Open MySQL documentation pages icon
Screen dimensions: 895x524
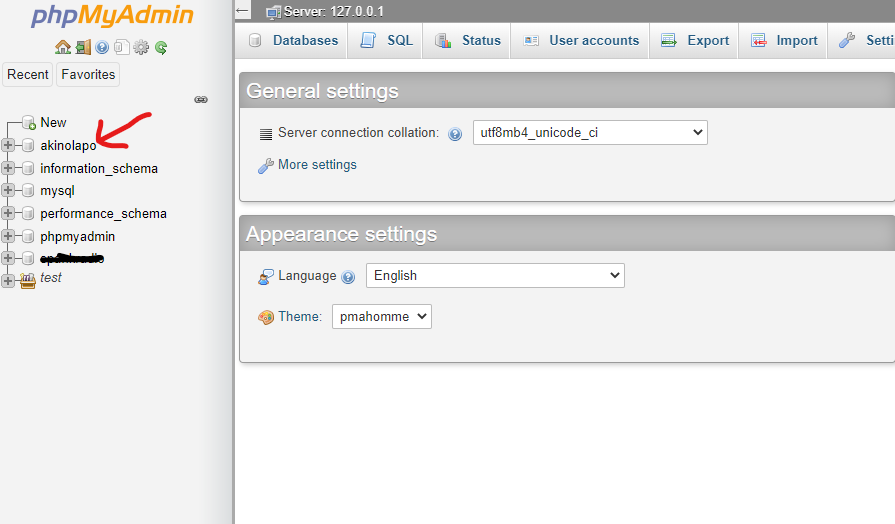[122, 47]
